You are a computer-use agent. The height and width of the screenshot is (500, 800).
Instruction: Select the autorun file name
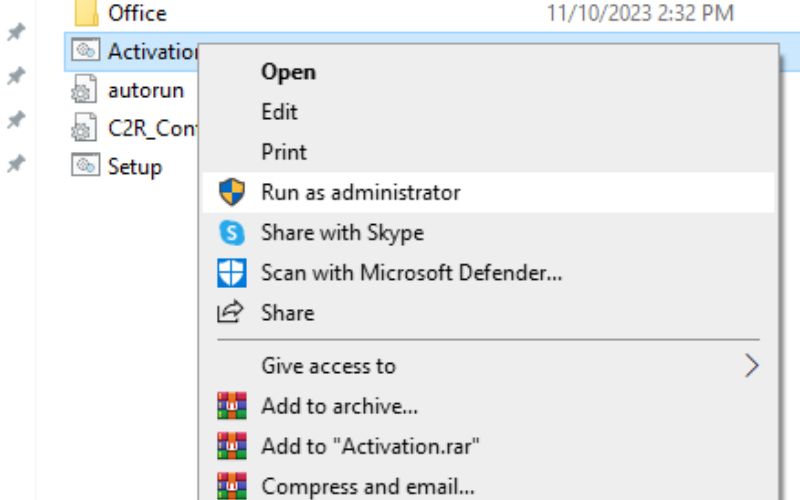pos(146,90)
